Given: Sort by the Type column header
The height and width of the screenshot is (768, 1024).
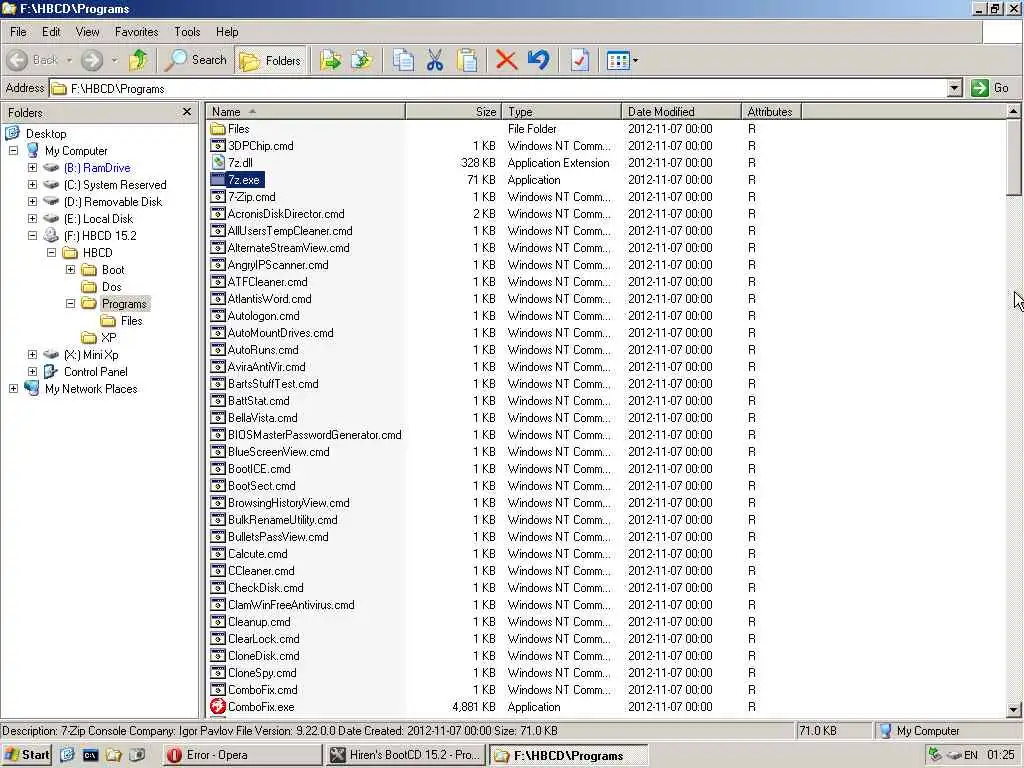Looking at the screenshot, I should [562, 112].
